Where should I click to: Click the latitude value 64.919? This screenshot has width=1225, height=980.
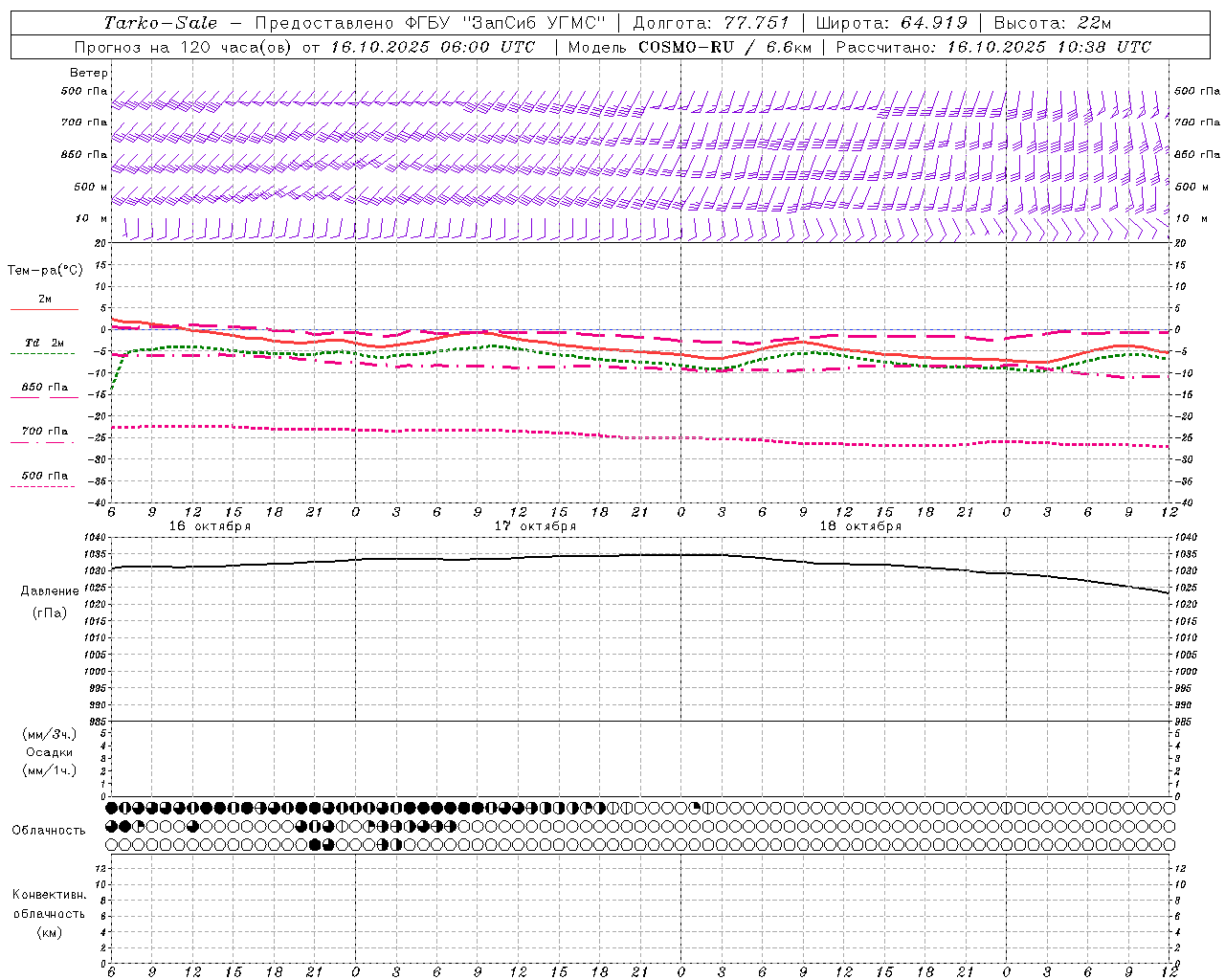coord(934,23)
